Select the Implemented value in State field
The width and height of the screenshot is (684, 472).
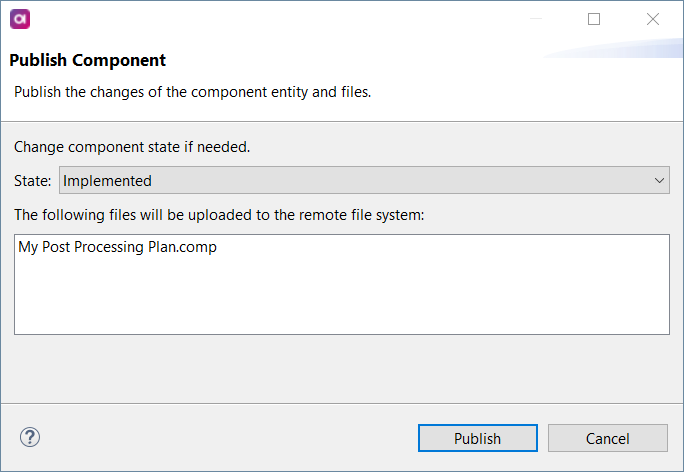(108, 181)
